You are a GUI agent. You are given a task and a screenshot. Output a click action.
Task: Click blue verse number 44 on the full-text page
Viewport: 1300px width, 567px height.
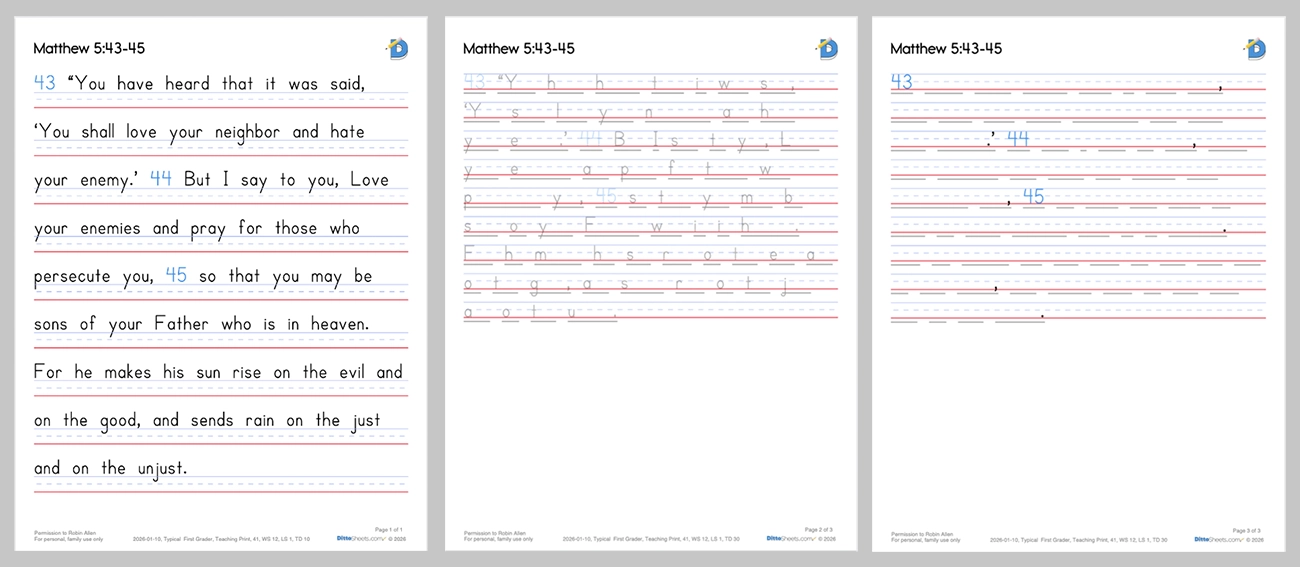click(162, 179)
